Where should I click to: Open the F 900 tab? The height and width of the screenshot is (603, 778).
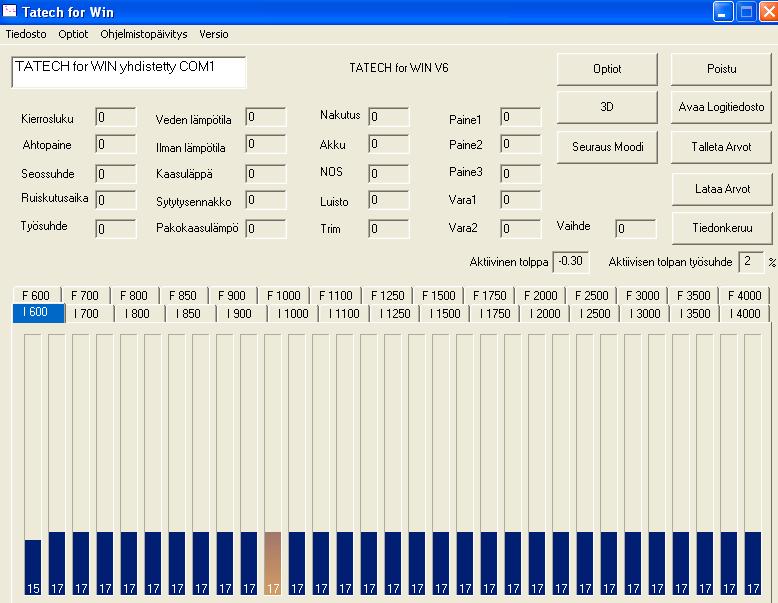pyautogui.click(x=232, y=296)
